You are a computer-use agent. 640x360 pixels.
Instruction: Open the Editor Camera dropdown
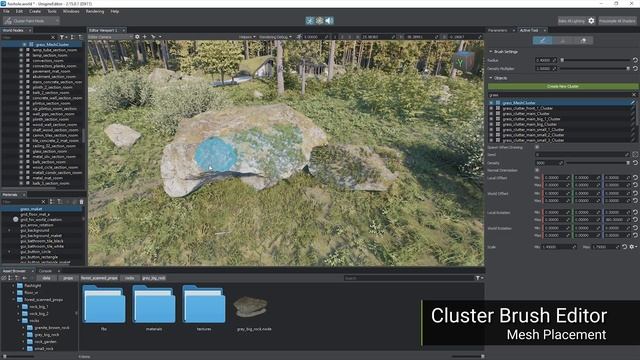[x=110, y=37]
